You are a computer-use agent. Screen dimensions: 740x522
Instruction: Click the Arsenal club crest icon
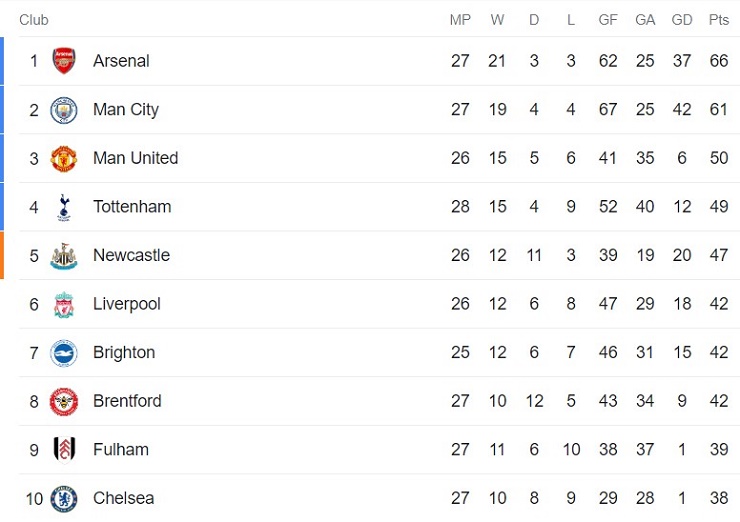tap(64, 61)
